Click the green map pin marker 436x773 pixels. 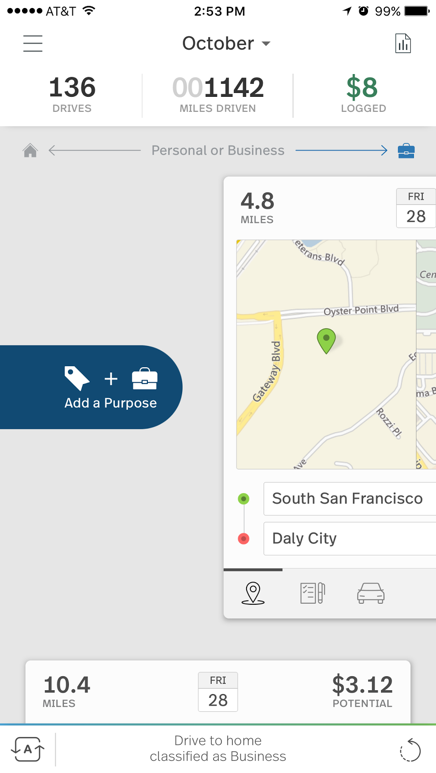(x=326, y=341)
